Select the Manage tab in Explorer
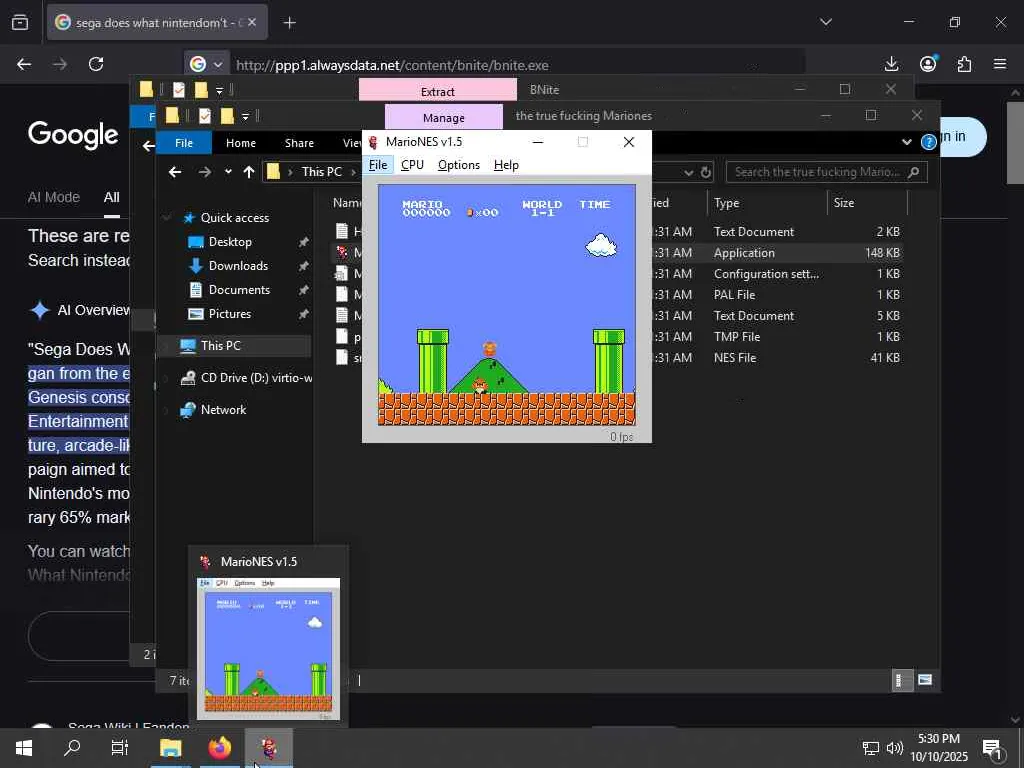Viewport: 1024px width, 768px height. tap(444, 117)
